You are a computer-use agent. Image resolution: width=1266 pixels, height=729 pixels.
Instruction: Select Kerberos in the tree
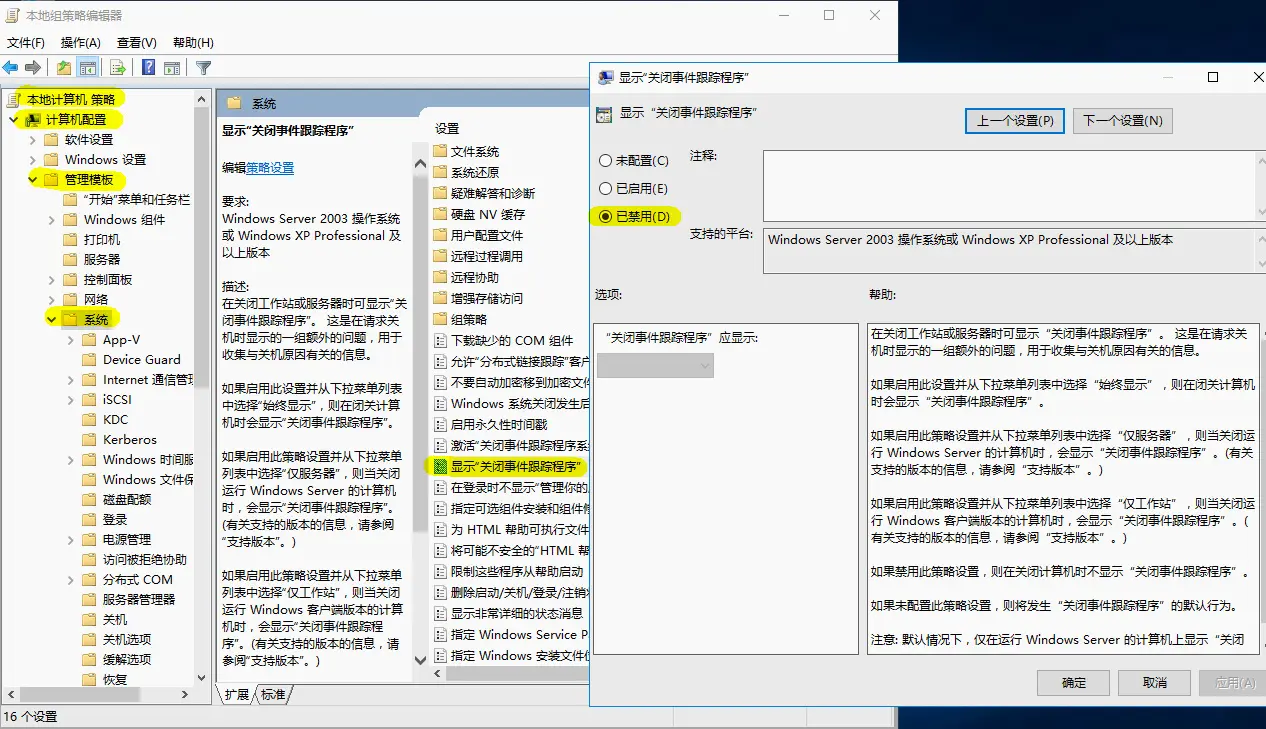(129, 439)
